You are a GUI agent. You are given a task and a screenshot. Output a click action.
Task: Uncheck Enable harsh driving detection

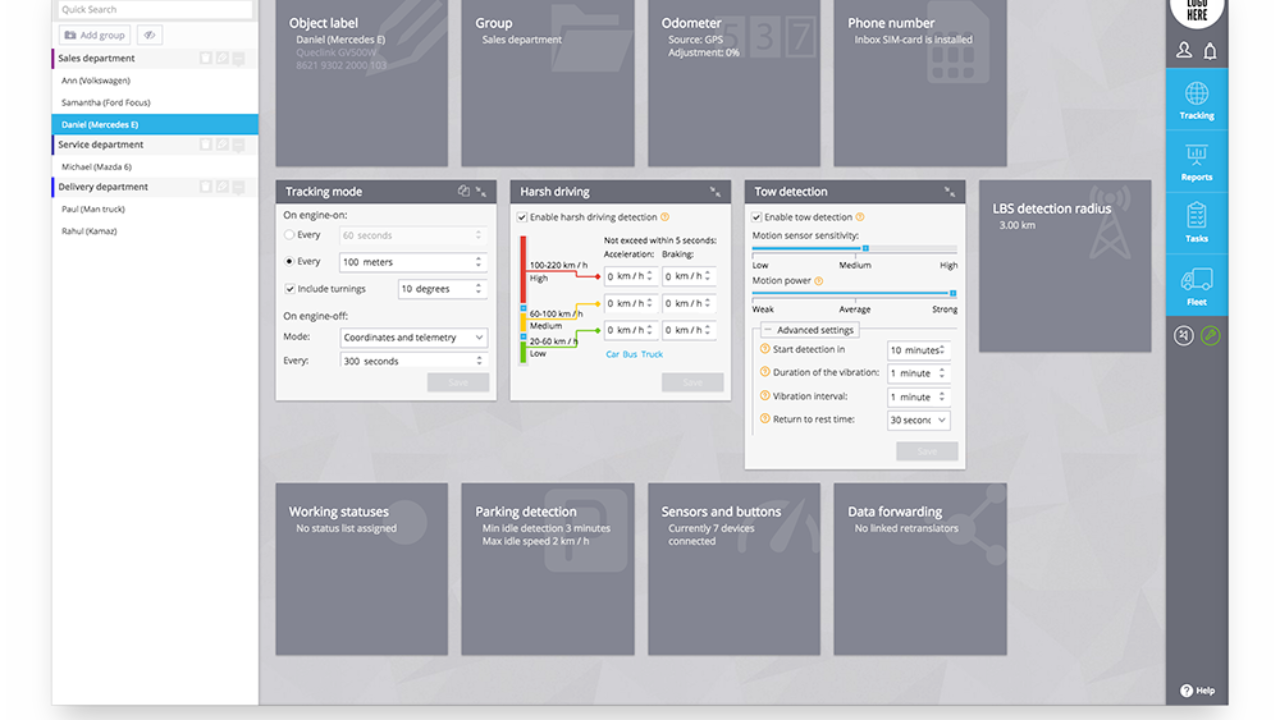[522, 217]
